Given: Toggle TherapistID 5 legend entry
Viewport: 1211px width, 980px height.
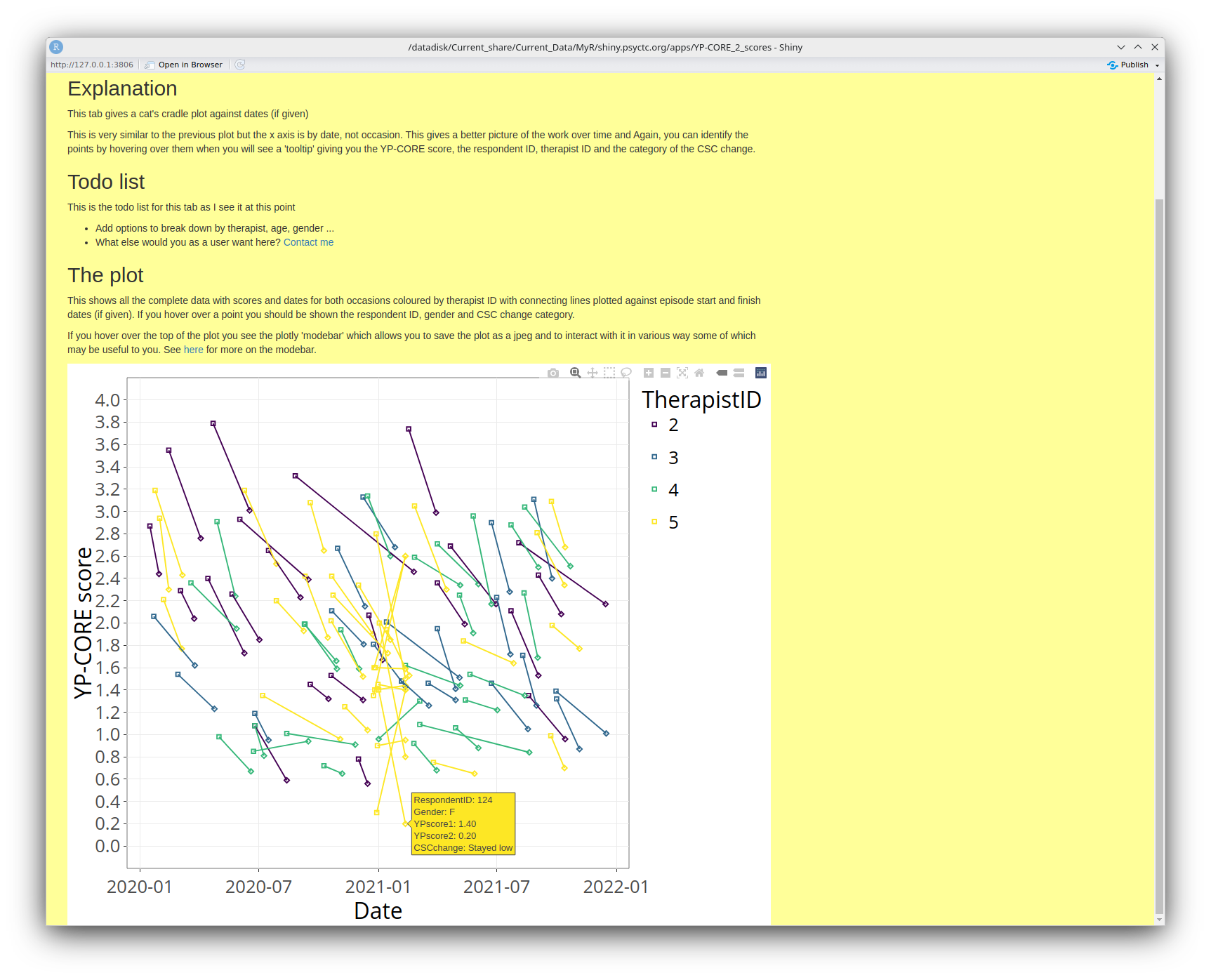Looking at the screenshot, I should point(673,522).
